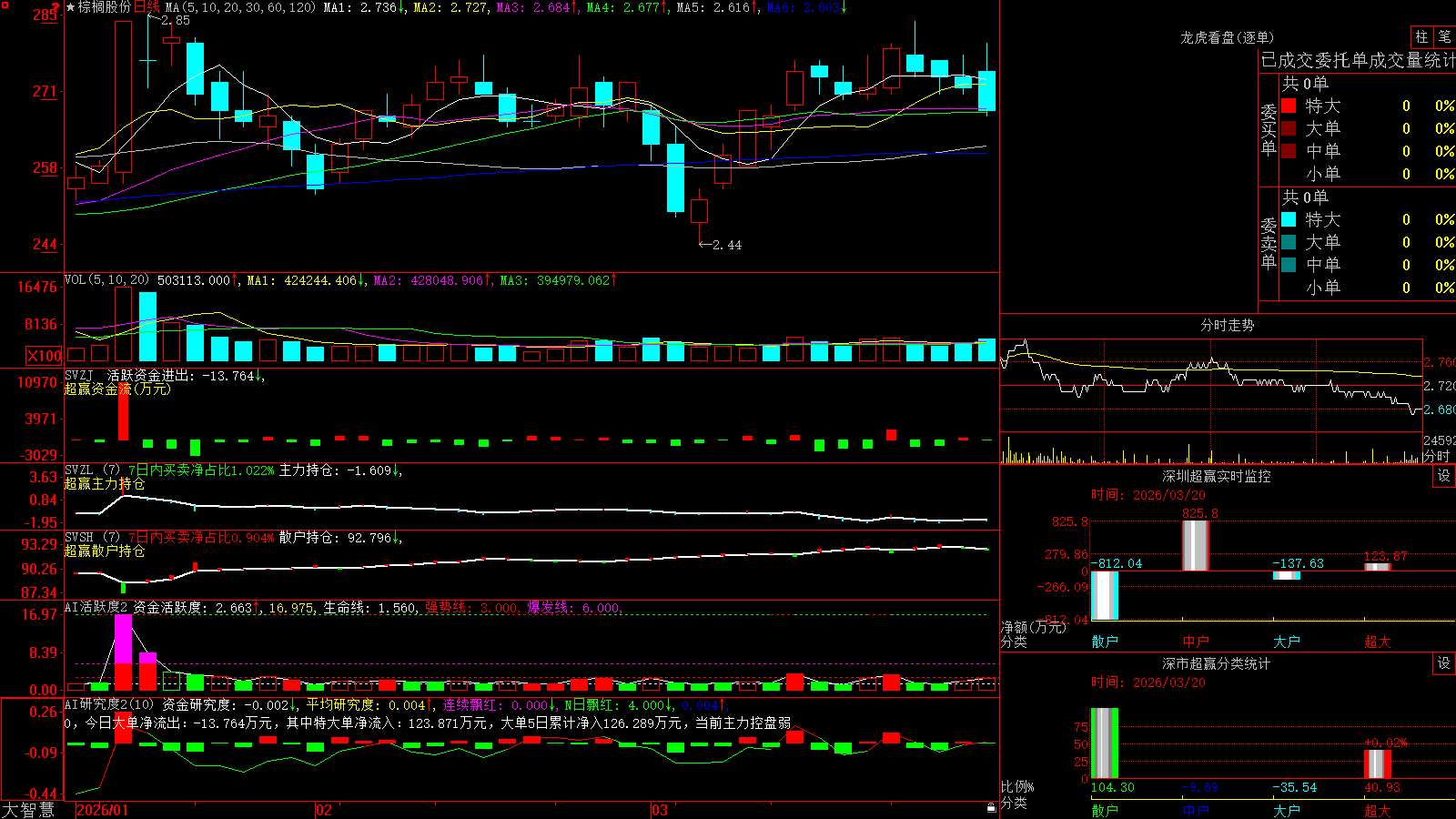Screen dimensions: 1456x819
Task: Click the star icon before 棕榈股份
Action: [71, 7]
